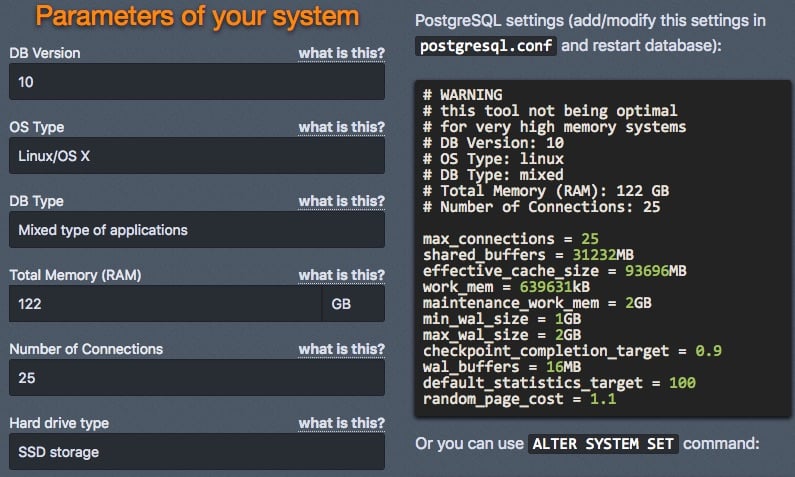The height and width of the screenshot is (477, 795).
Task: Click the postgresql.conf code label
Action: [486, 46]
